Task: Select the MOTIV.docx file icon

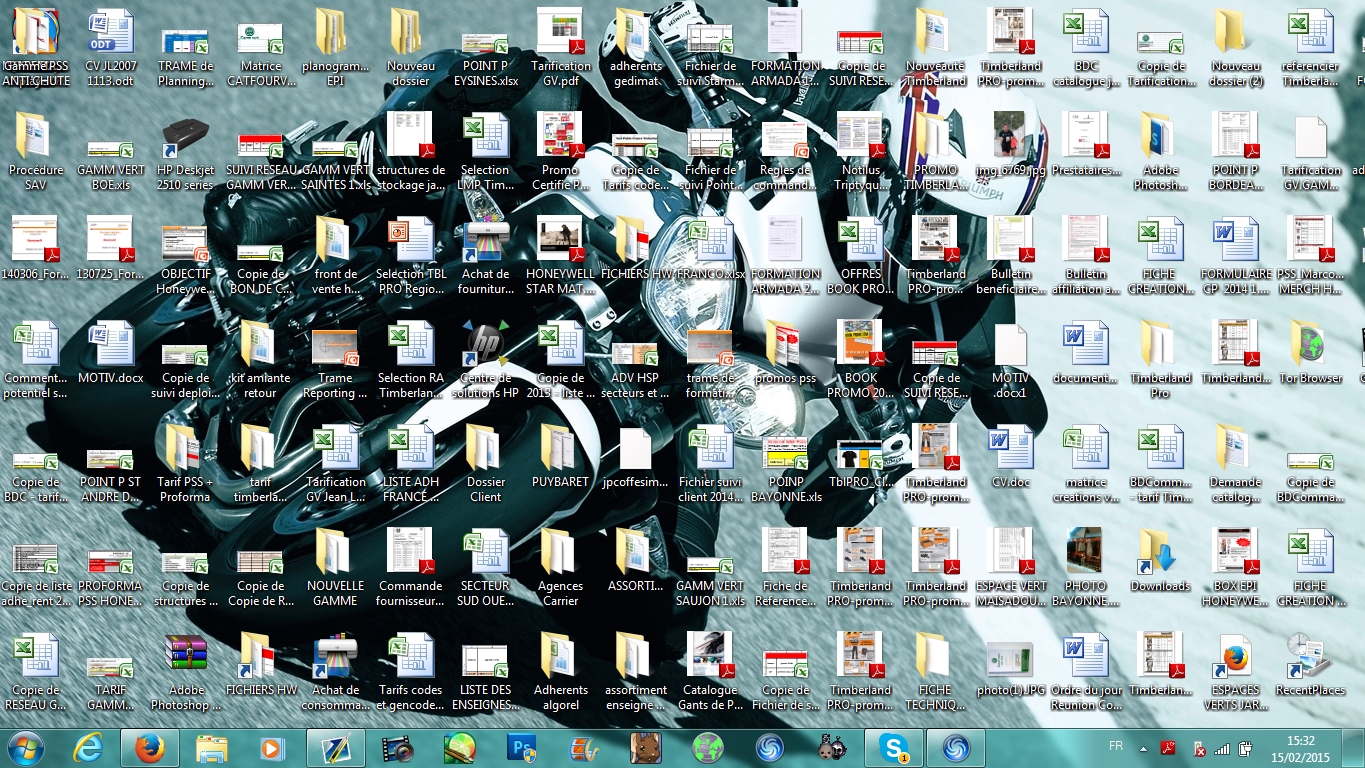Action: pos(110,344)
